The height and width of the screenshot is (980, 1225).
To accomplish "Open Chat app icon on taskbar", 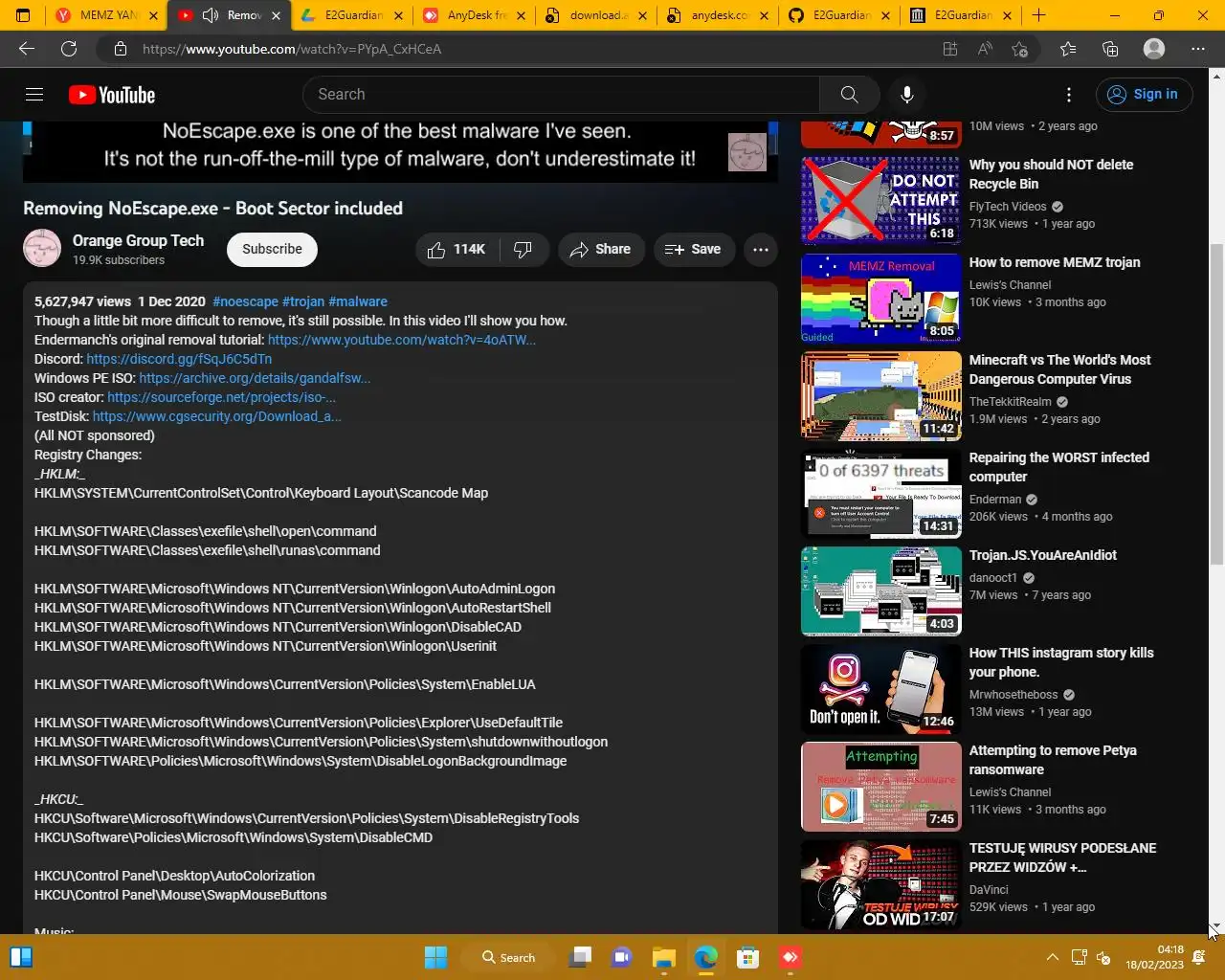I will click(x=622, y=957).
